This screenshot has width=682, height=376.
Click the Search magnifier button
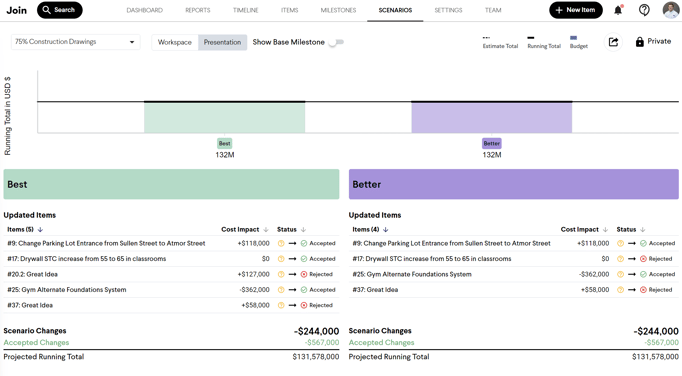click(x=60, y=10)
